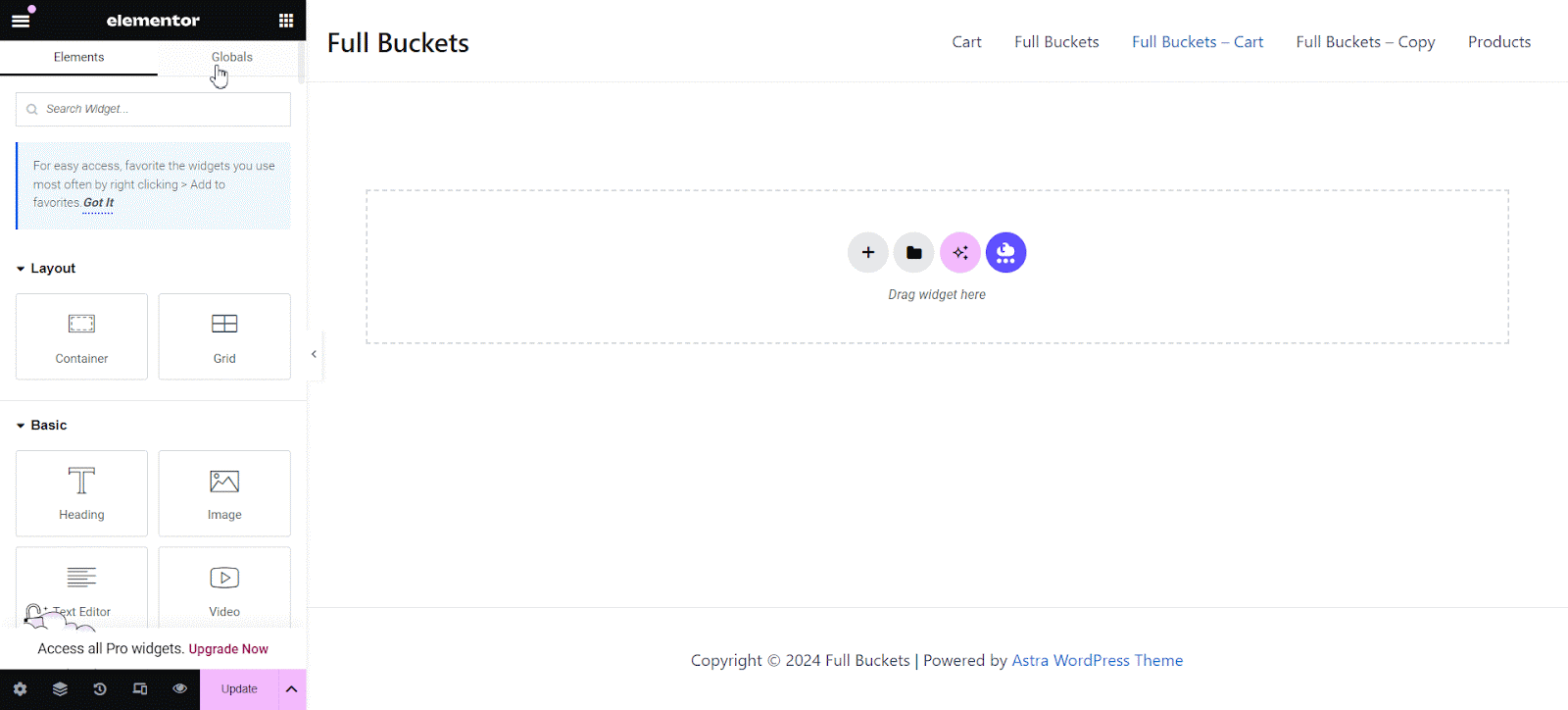Click the Add Template folder icon
The width and height of the screenshot is (1568, 710).
click(x=913, y=253)
